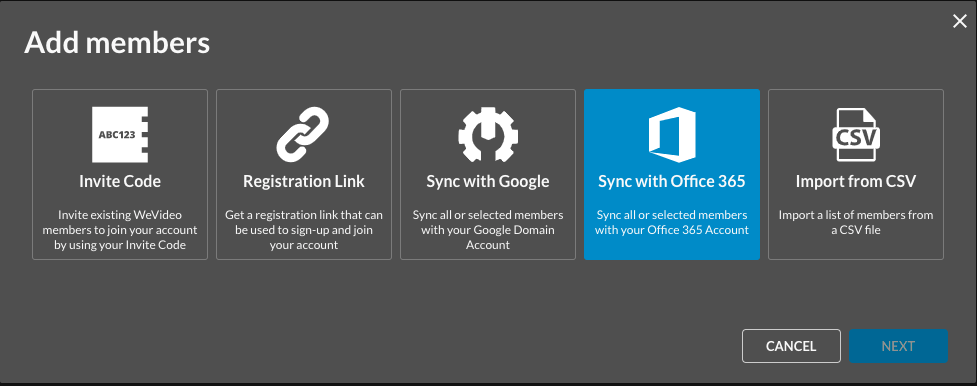Screen dimensions: 977x386
Task: Select the Sync with Office 365 title
Action: click(672, 181)
